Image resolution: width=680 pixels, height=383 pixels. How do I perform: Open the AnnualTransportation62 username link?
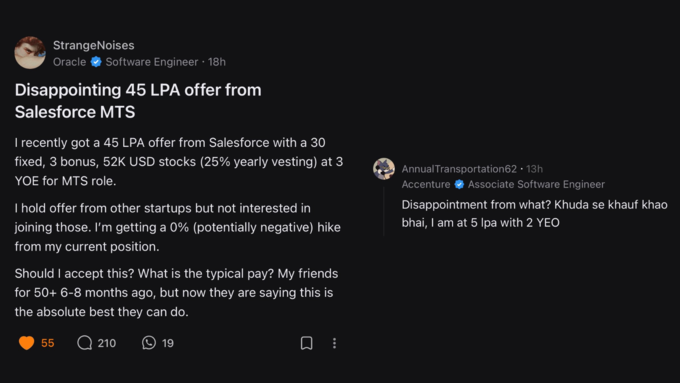(459, 169)
